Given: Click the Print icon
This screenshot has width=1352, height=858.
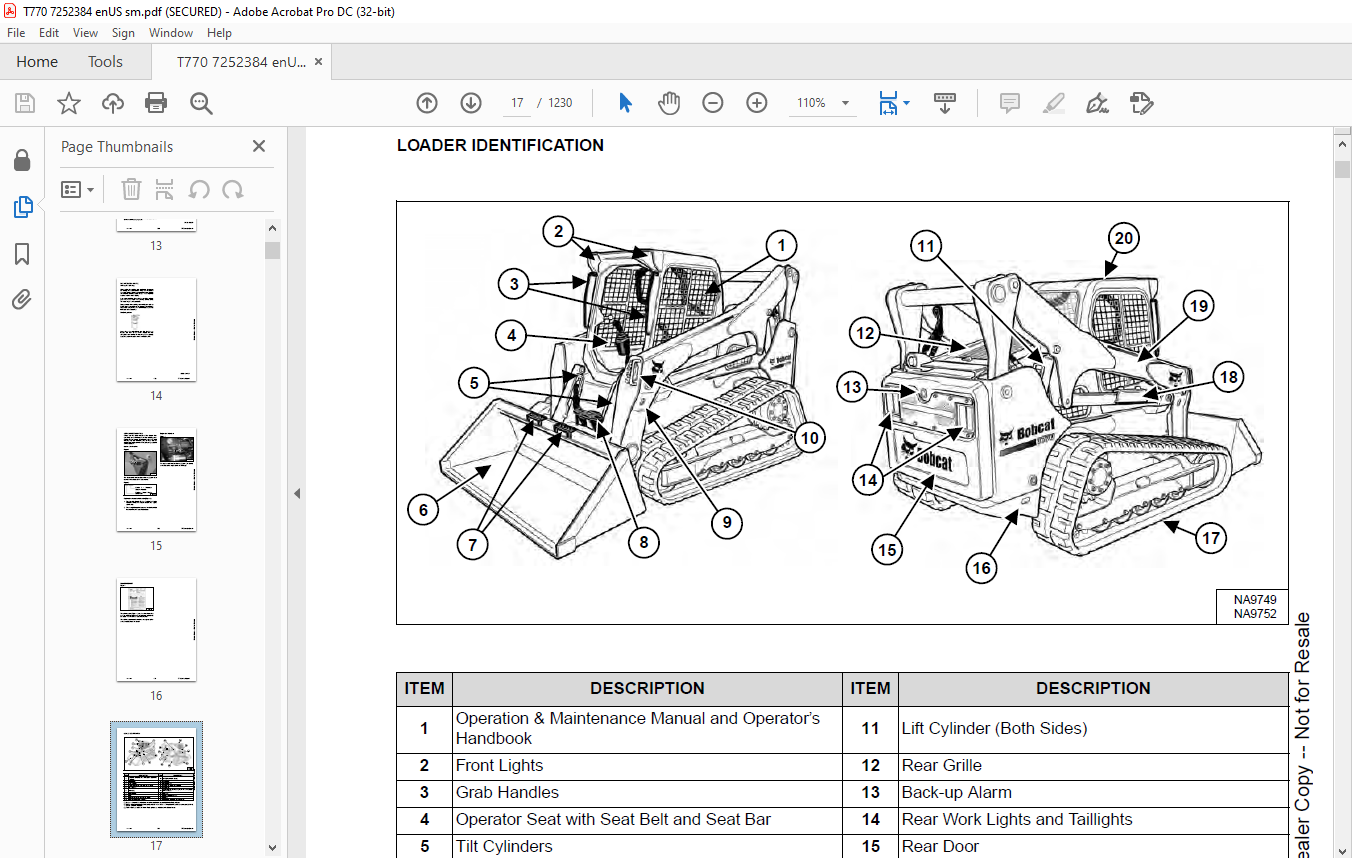Looking at the screenshot, I should (156, 103).
